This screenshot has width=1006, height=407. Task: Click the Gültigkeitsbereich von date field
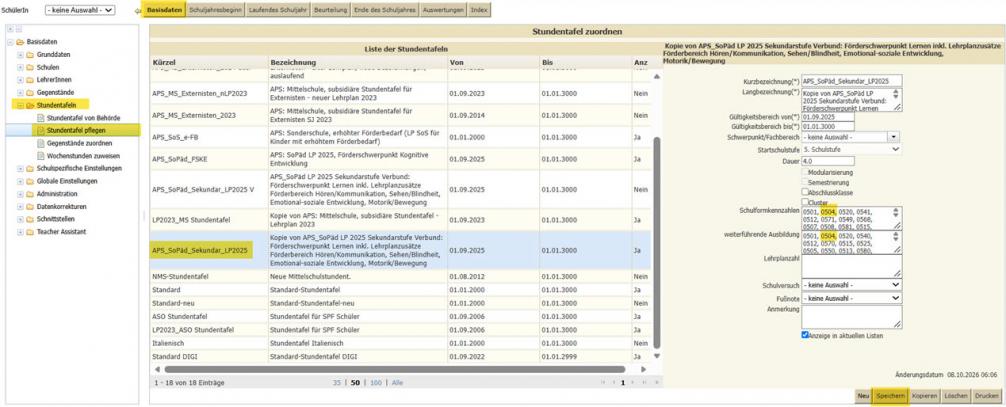828,117
